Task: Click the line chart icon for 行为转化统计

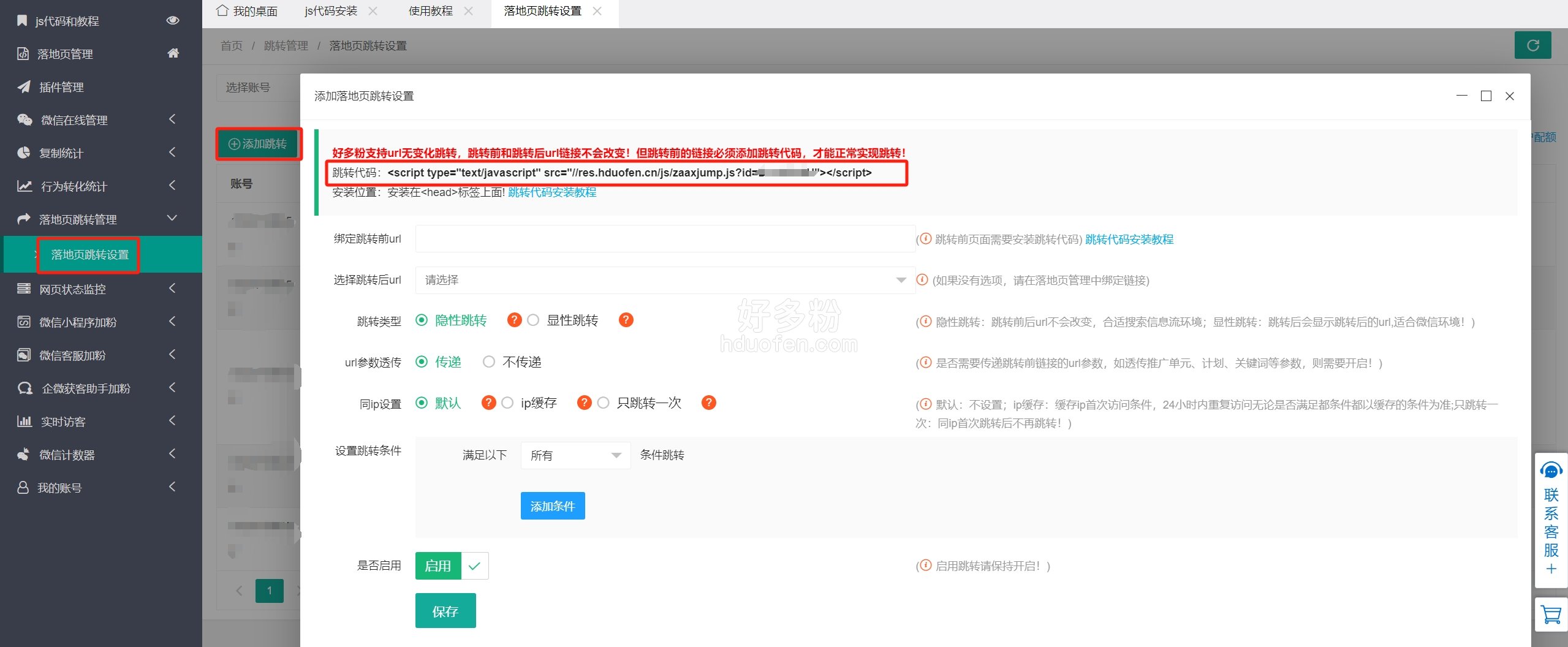Action: click(25, 186)
